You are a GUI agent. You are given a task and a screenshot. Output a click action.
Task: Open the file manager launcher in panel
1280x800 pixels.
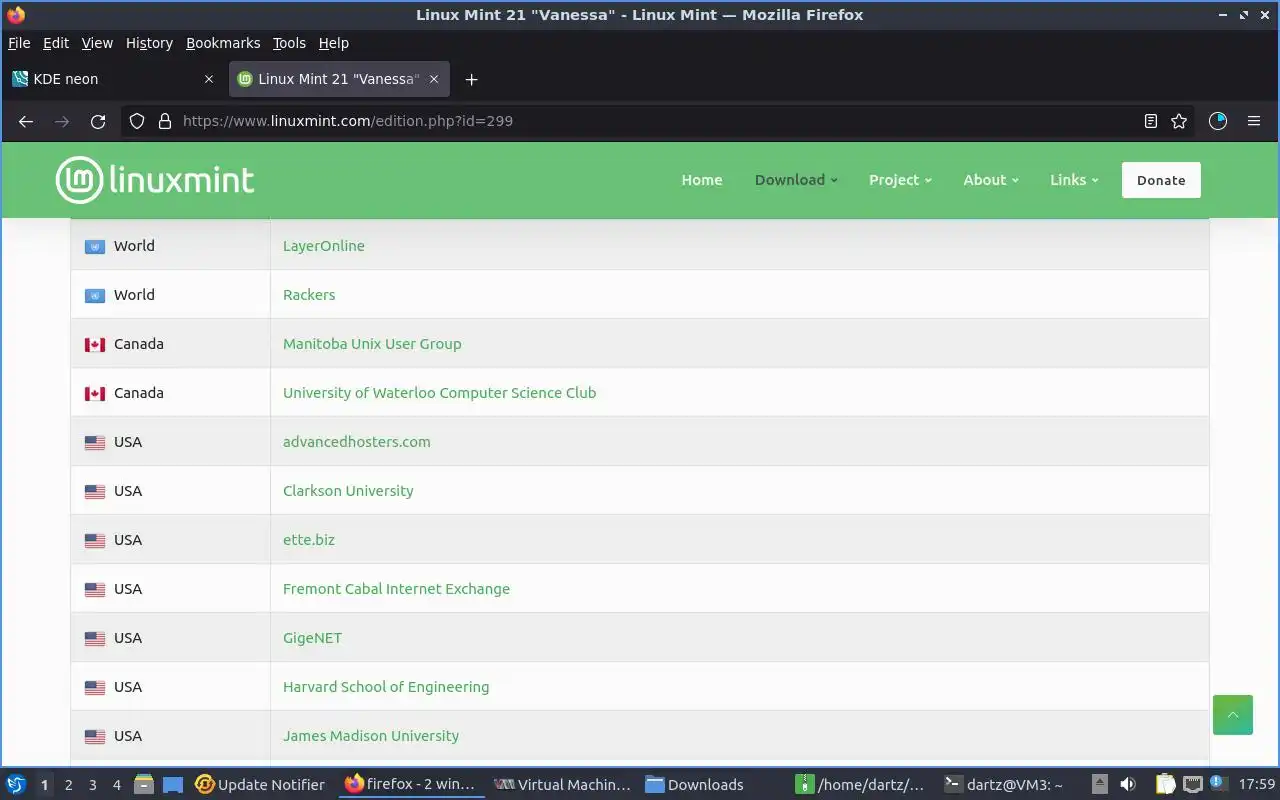tap(144, 785)
